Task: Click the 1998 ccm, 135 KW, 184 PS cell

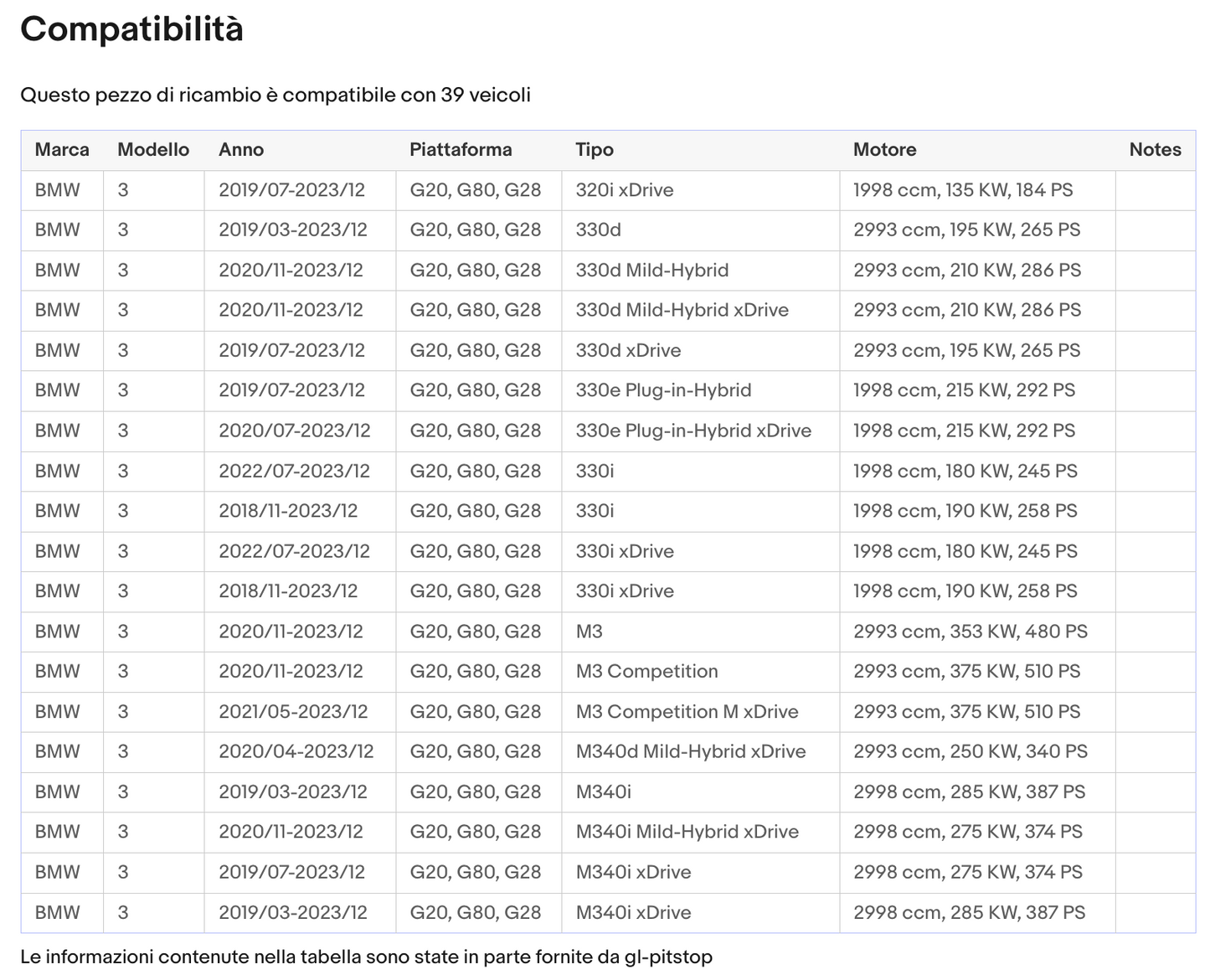Action: pyautogui.click(x=963, y=190)
